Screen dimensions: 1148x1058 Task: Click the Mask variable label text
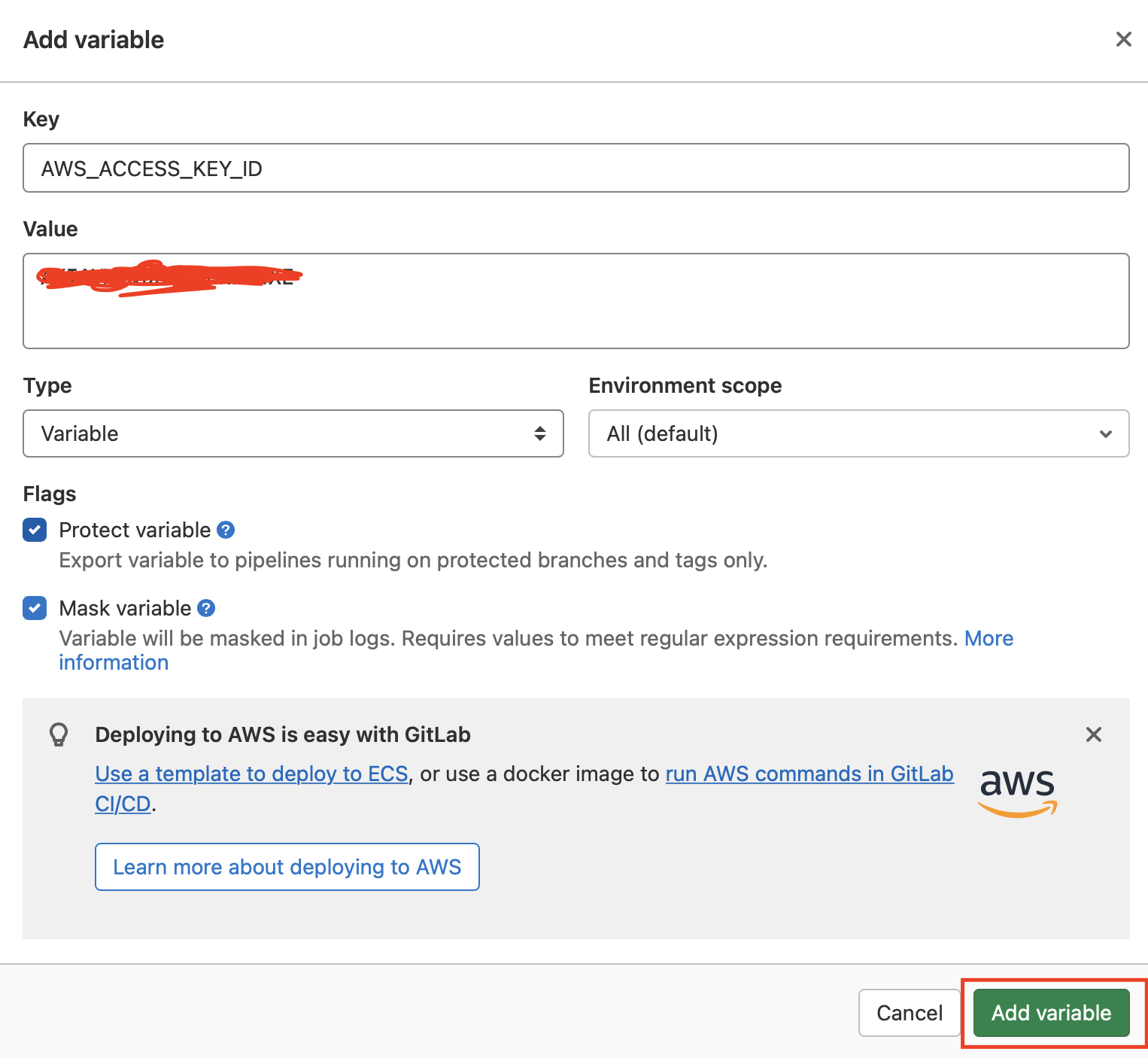[125, 608]
